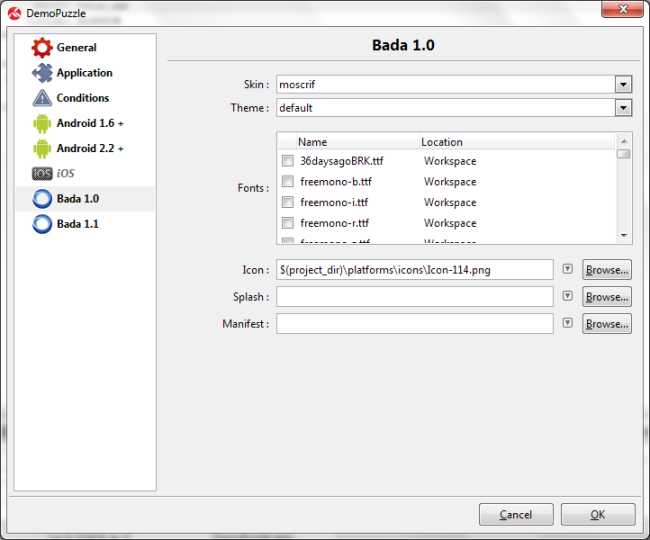Image resolution: width=650 pixels, height=540 pixels.
Task: Click the Android 2.2 robot icon
Action: tap(42, 149)
